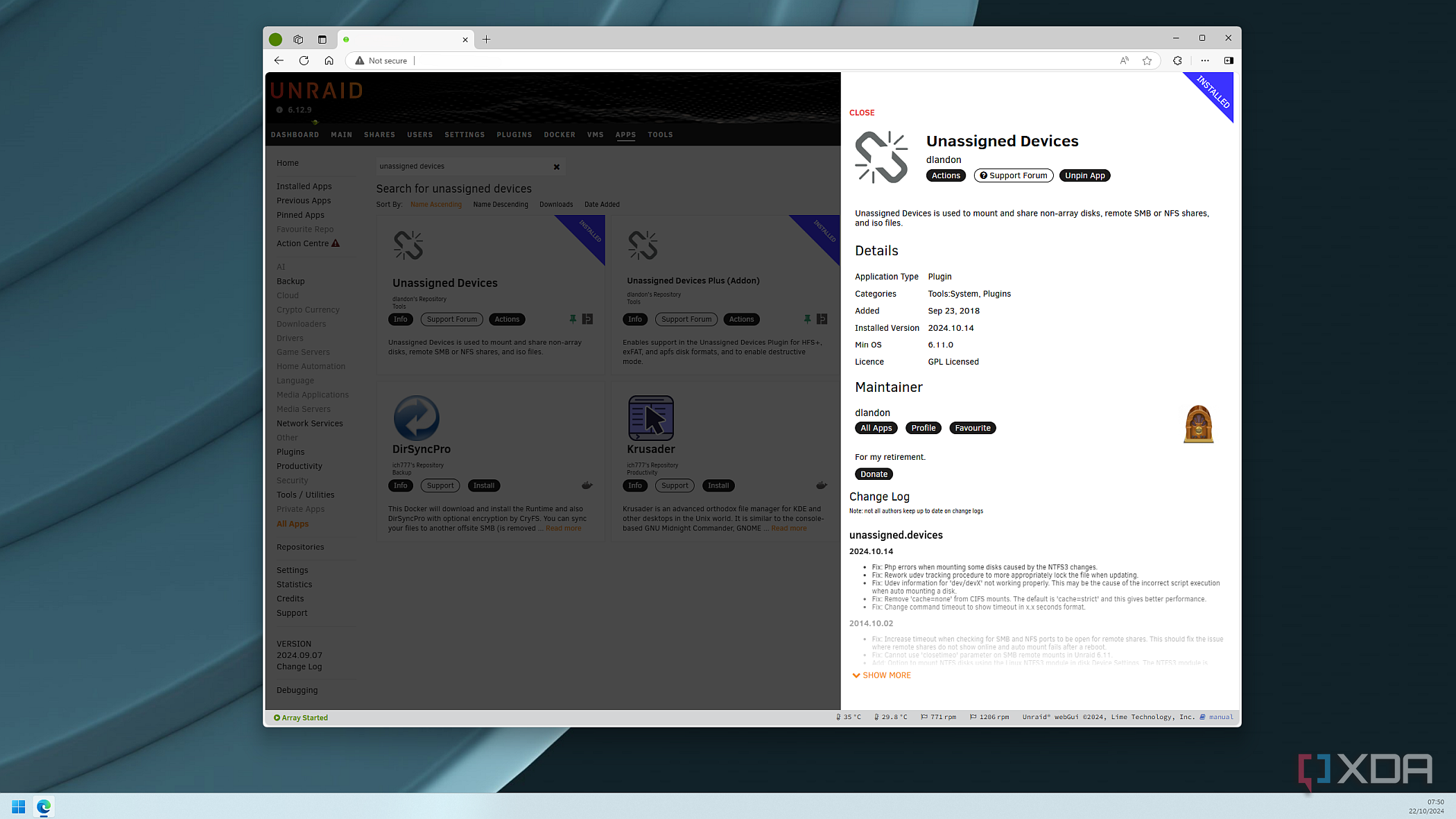Open Installed Apps in sidebar
The height and width of the screenshot is (819, 1456).
click(304, 187)
